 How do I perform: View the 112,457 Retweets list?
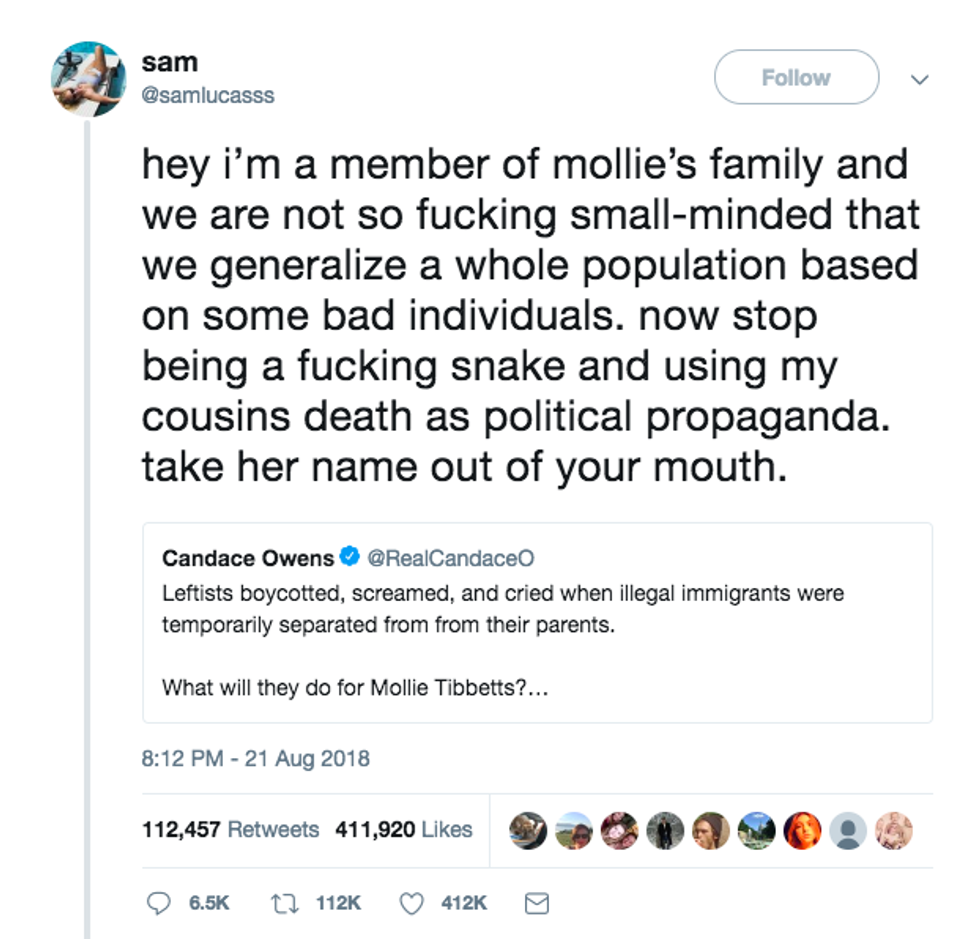click(x=231, y=829)
